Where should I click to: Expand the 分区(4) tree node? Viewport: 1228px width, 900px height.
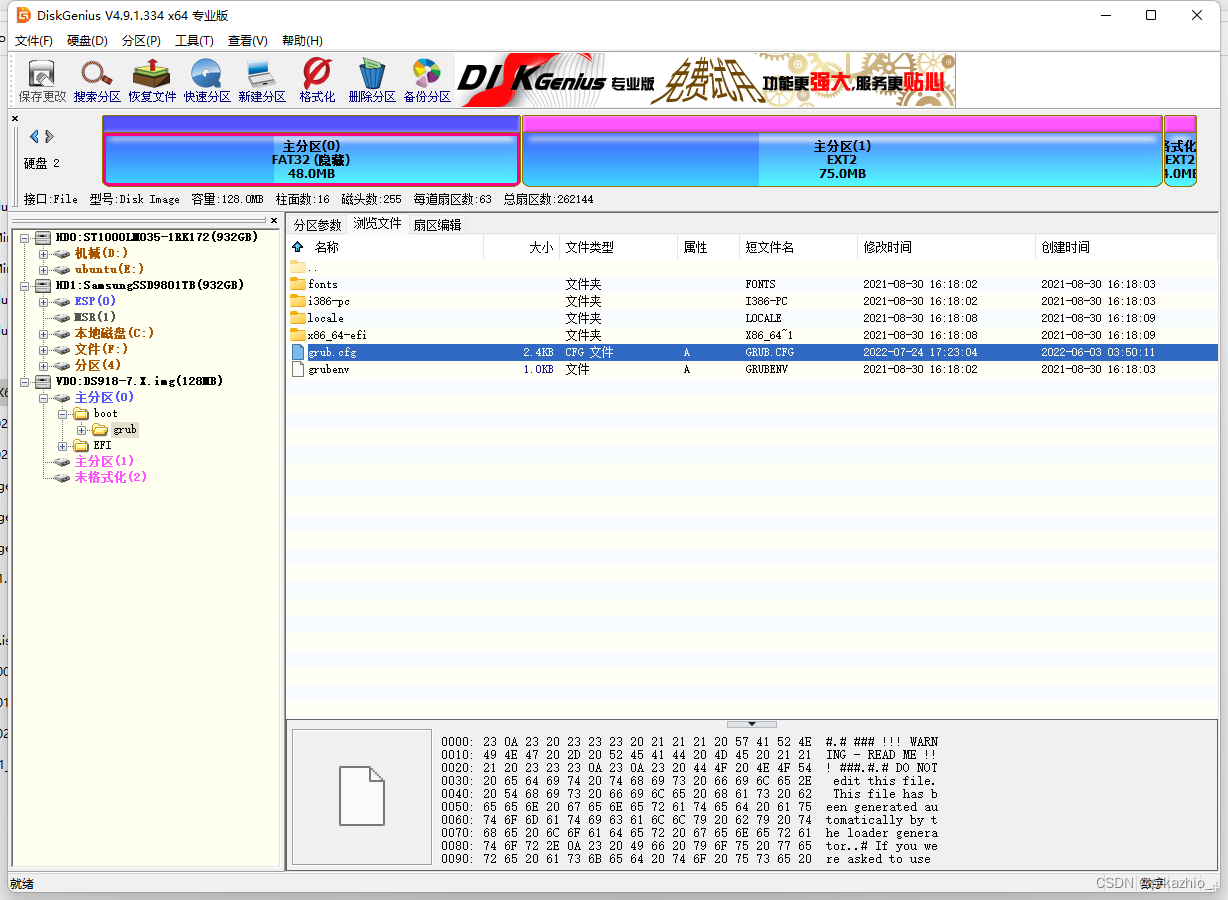(43, 366)
